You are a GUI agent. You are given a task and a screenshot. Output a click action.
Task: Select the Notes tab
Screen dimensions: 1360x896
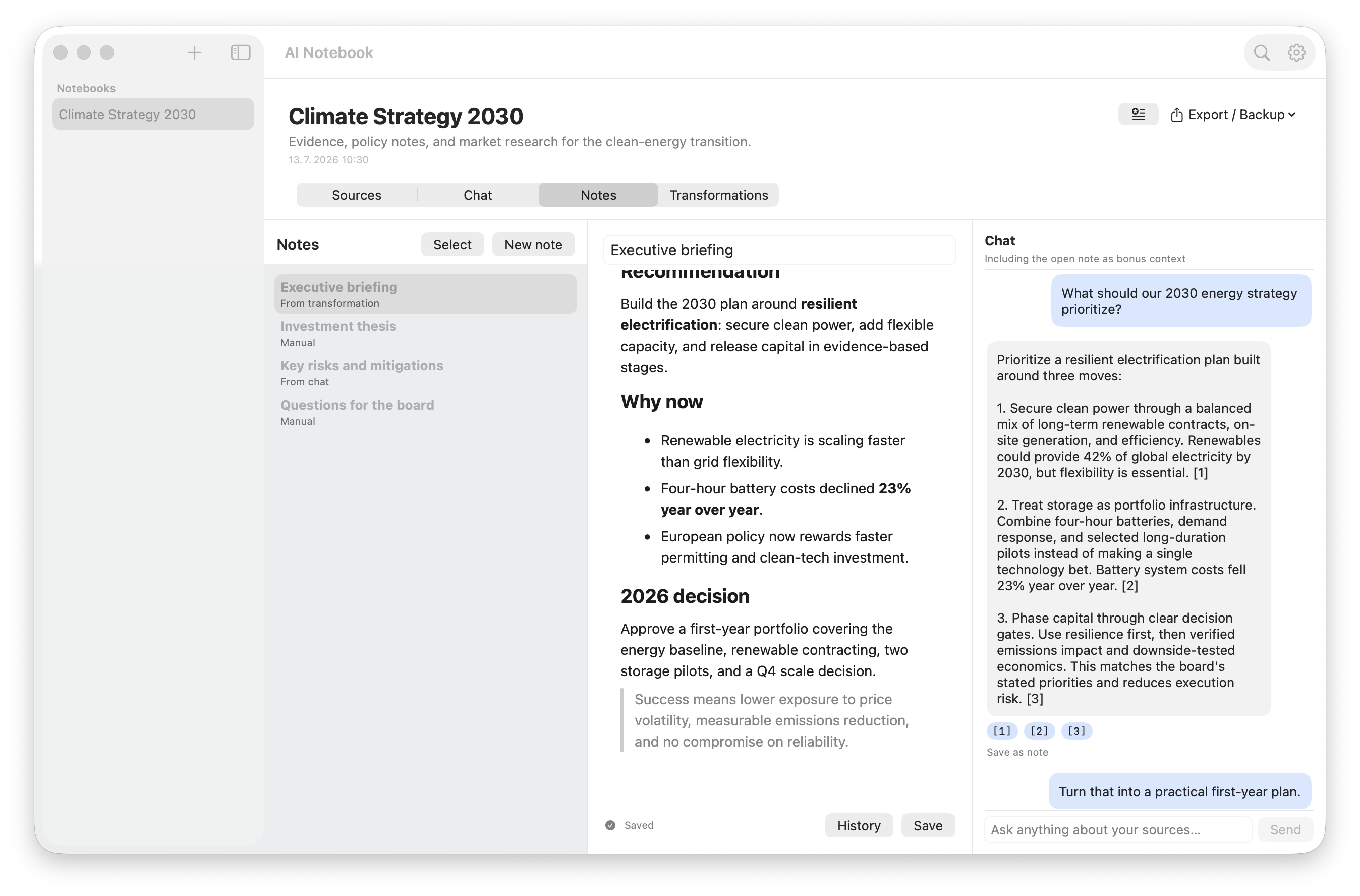tap(598, 195)
